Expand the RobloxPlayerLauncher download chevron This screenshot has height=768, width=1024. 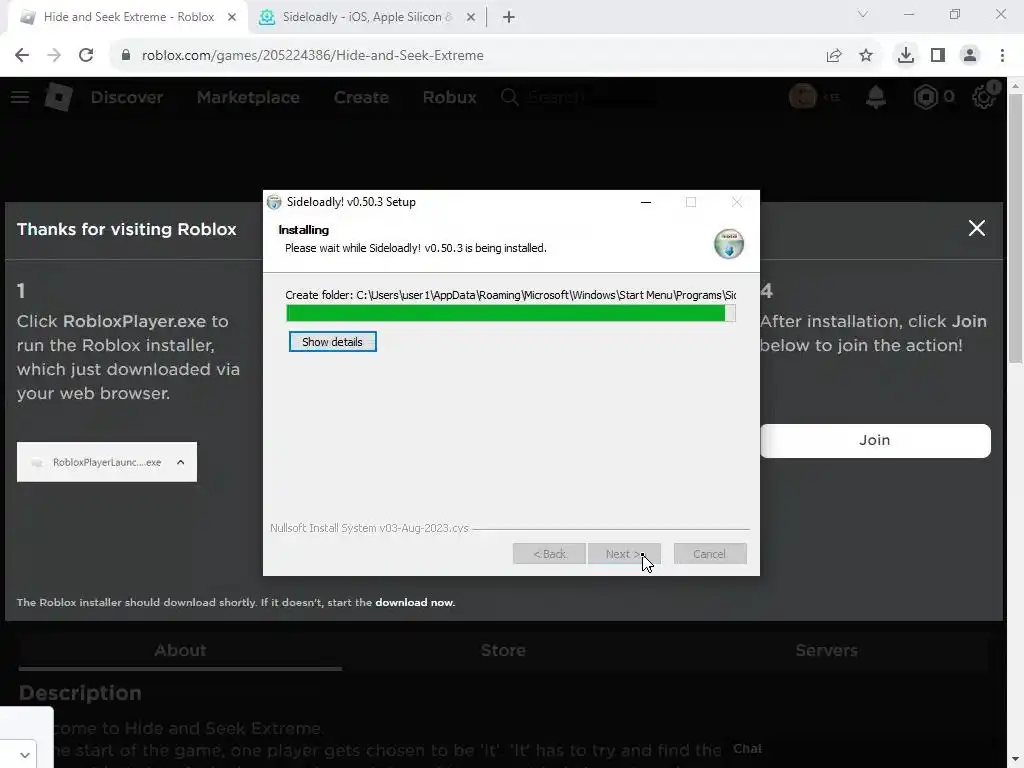[x=180, y=462]
